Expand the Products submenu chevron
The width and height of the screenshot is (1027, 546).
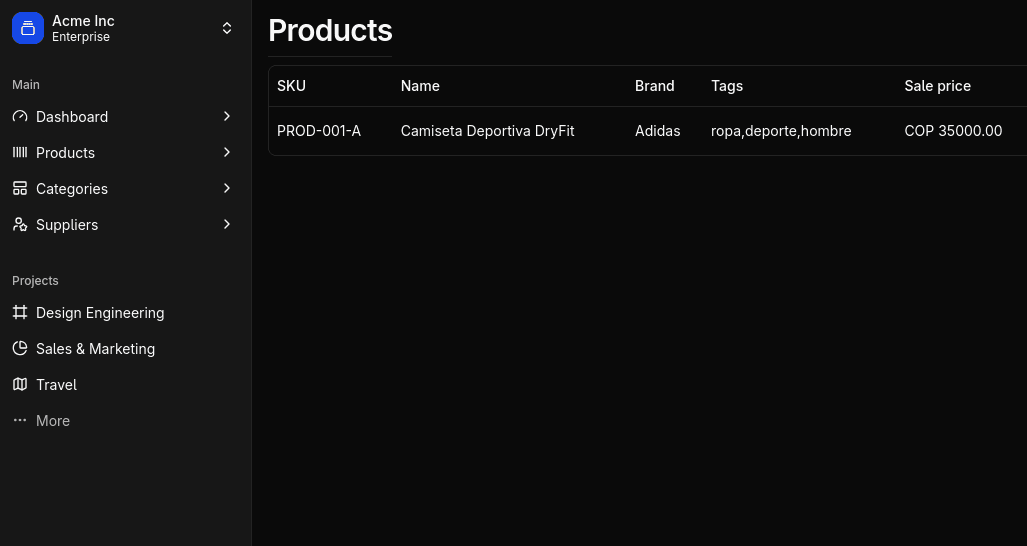(x=227, y=153)
